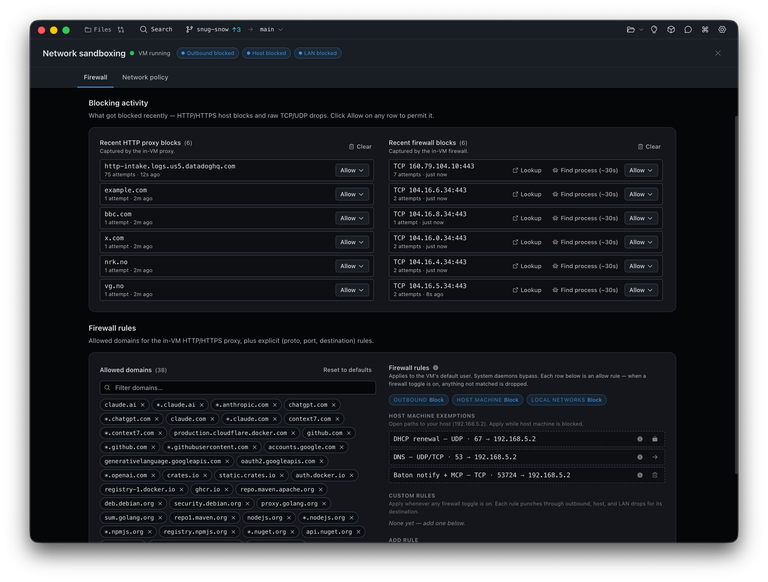Open the folder dropdown in top-right toolbar

[634, 30]
